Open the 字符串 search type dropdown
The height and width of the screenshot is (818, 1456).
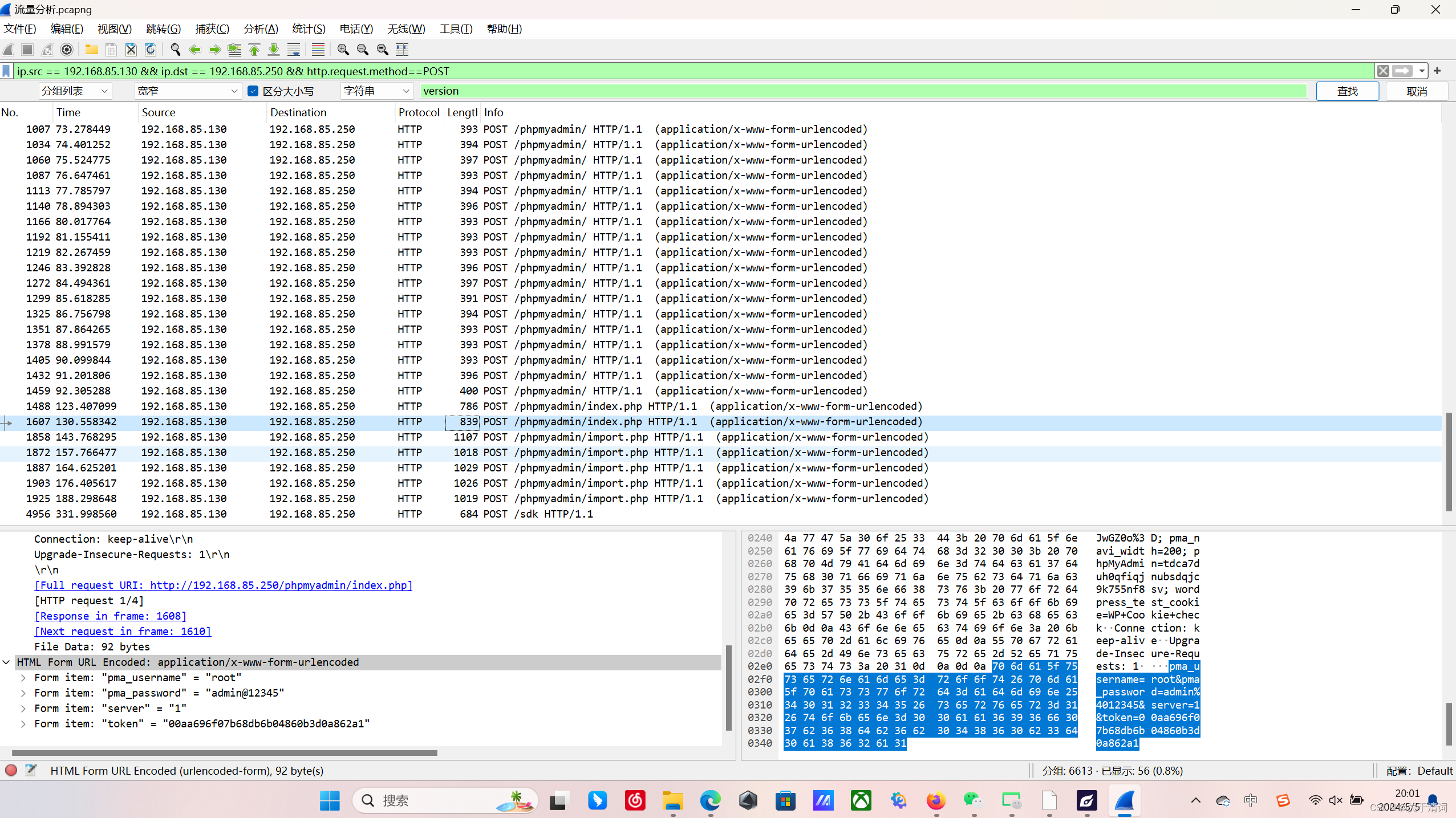click(376, 91)
